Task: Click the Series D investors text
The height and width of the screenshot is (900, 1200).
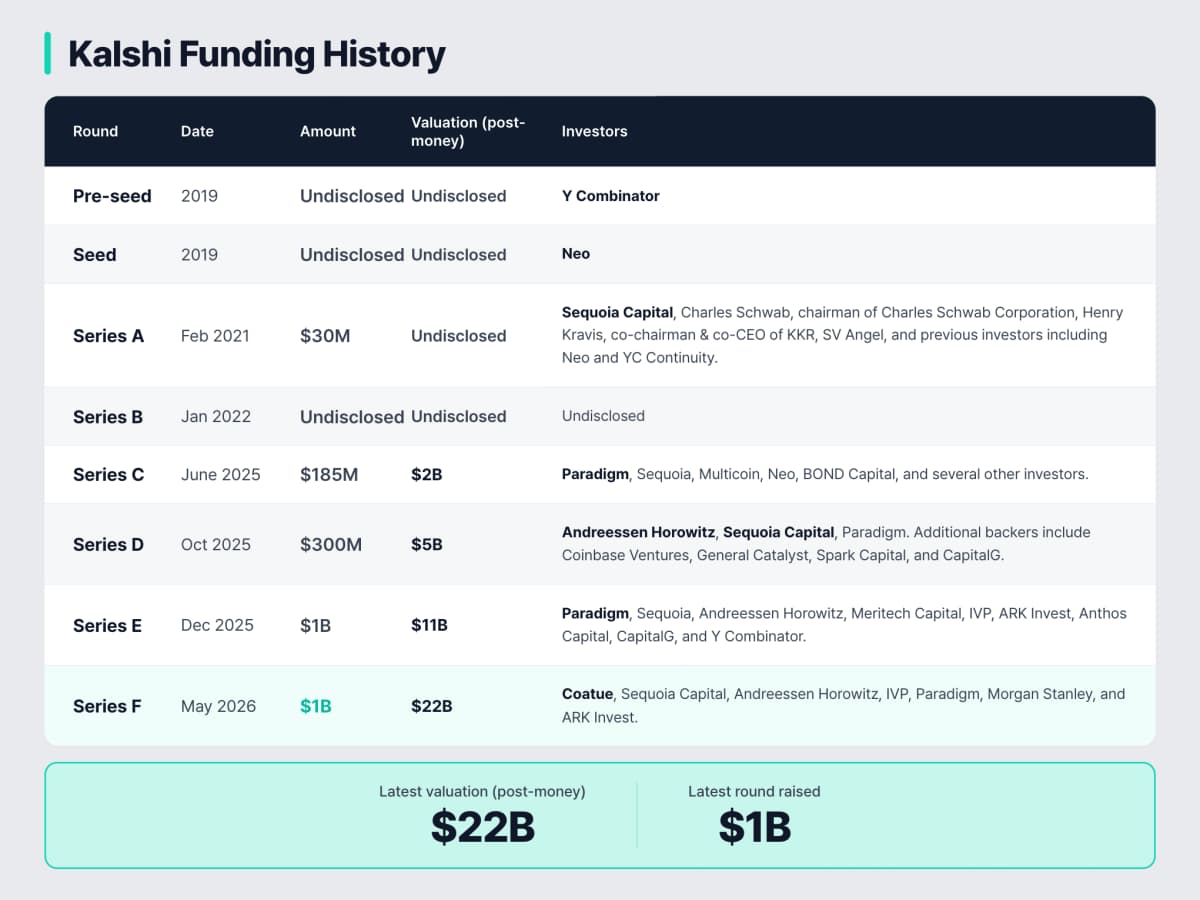Action: [826, 544]
